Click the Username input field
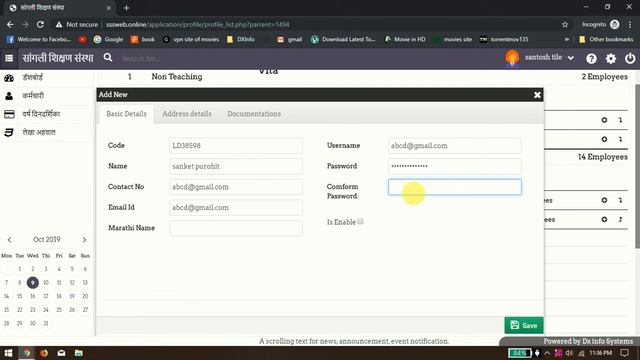 (455, 146)
